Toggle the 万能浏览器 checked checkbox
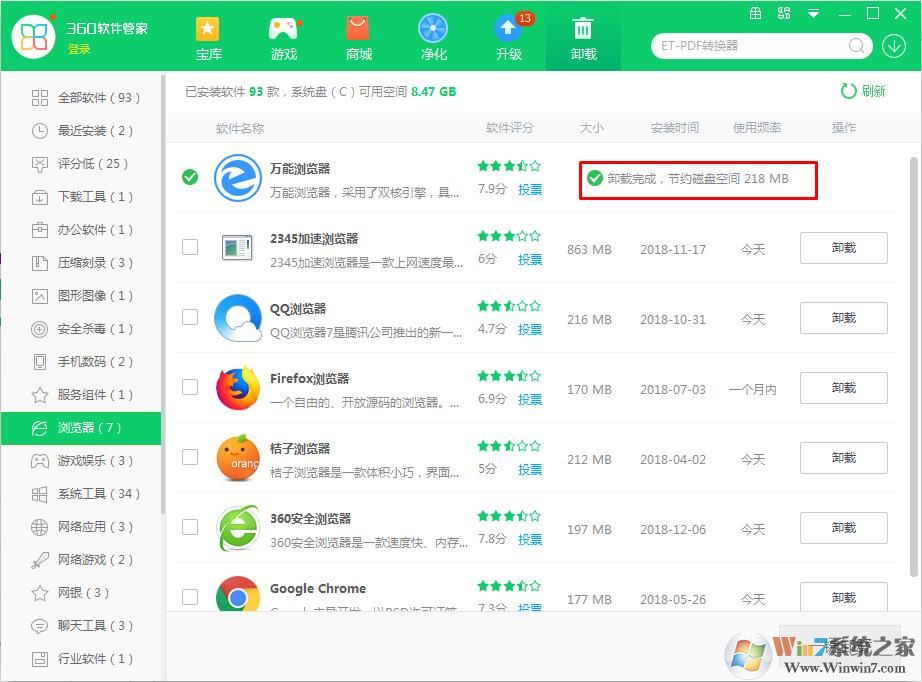Screen dimensions: 922x682 click(190, 177)
